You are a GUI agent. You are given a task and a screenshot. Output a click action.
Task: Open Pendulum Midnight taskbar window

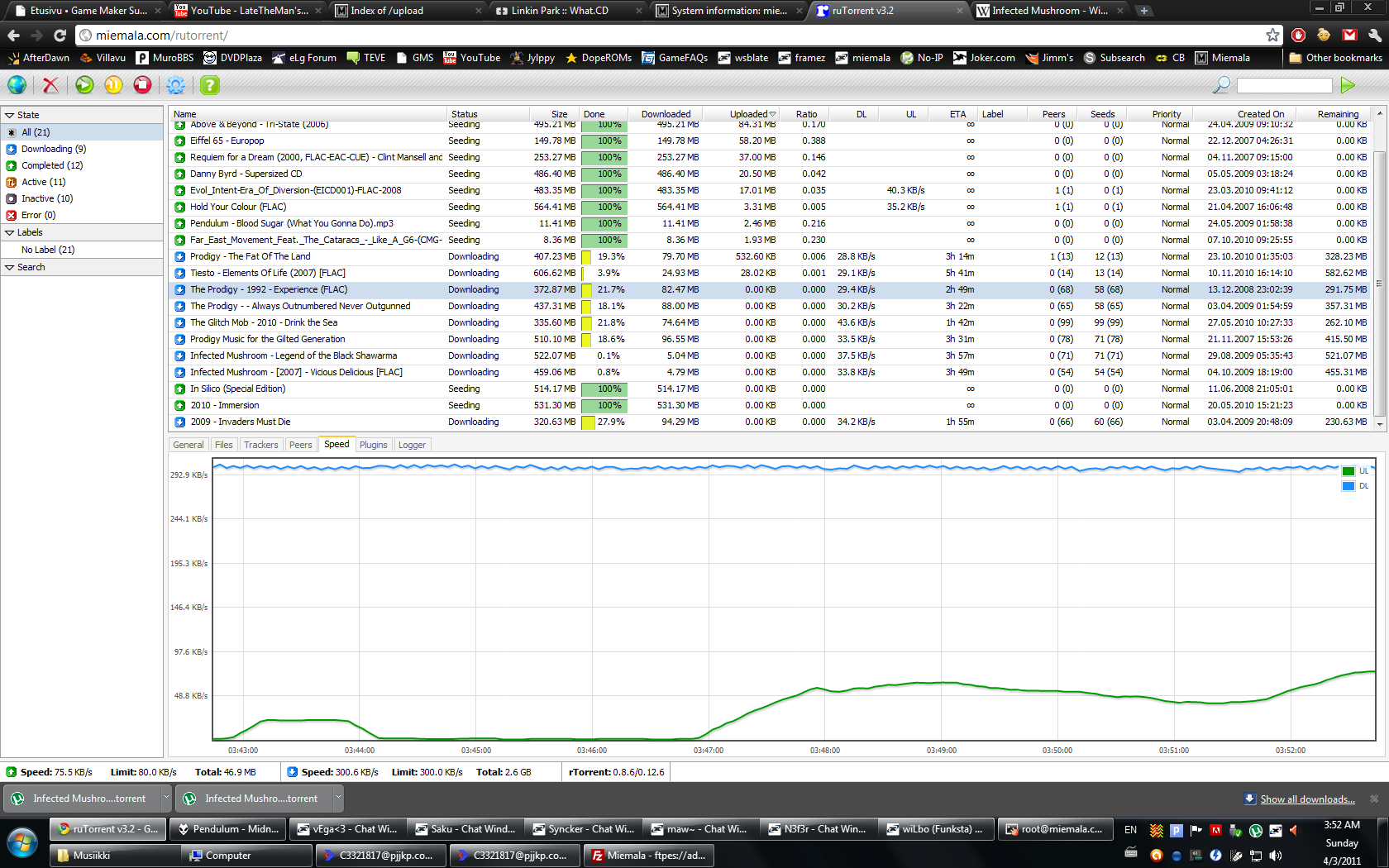click(228, 829)
